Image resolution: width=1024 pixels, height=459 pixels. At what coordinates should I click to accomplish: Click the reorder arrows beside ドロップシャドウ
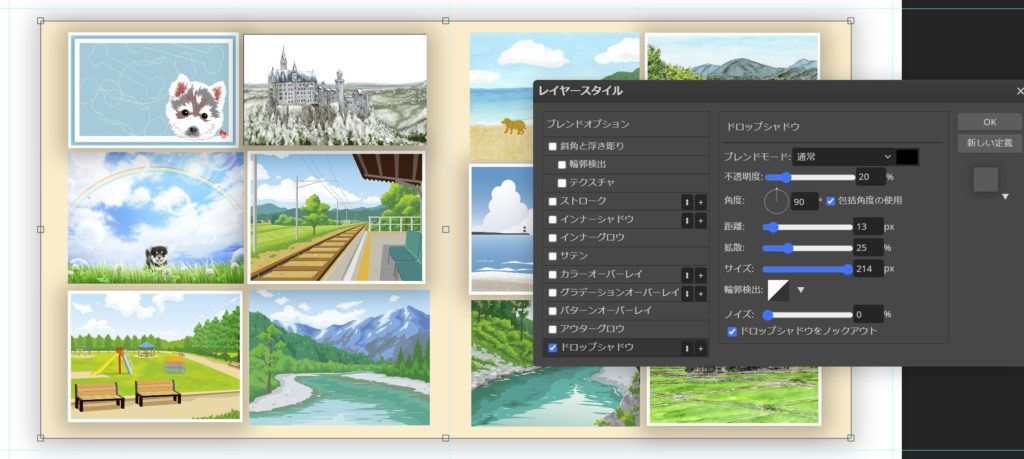click(687, 348)
